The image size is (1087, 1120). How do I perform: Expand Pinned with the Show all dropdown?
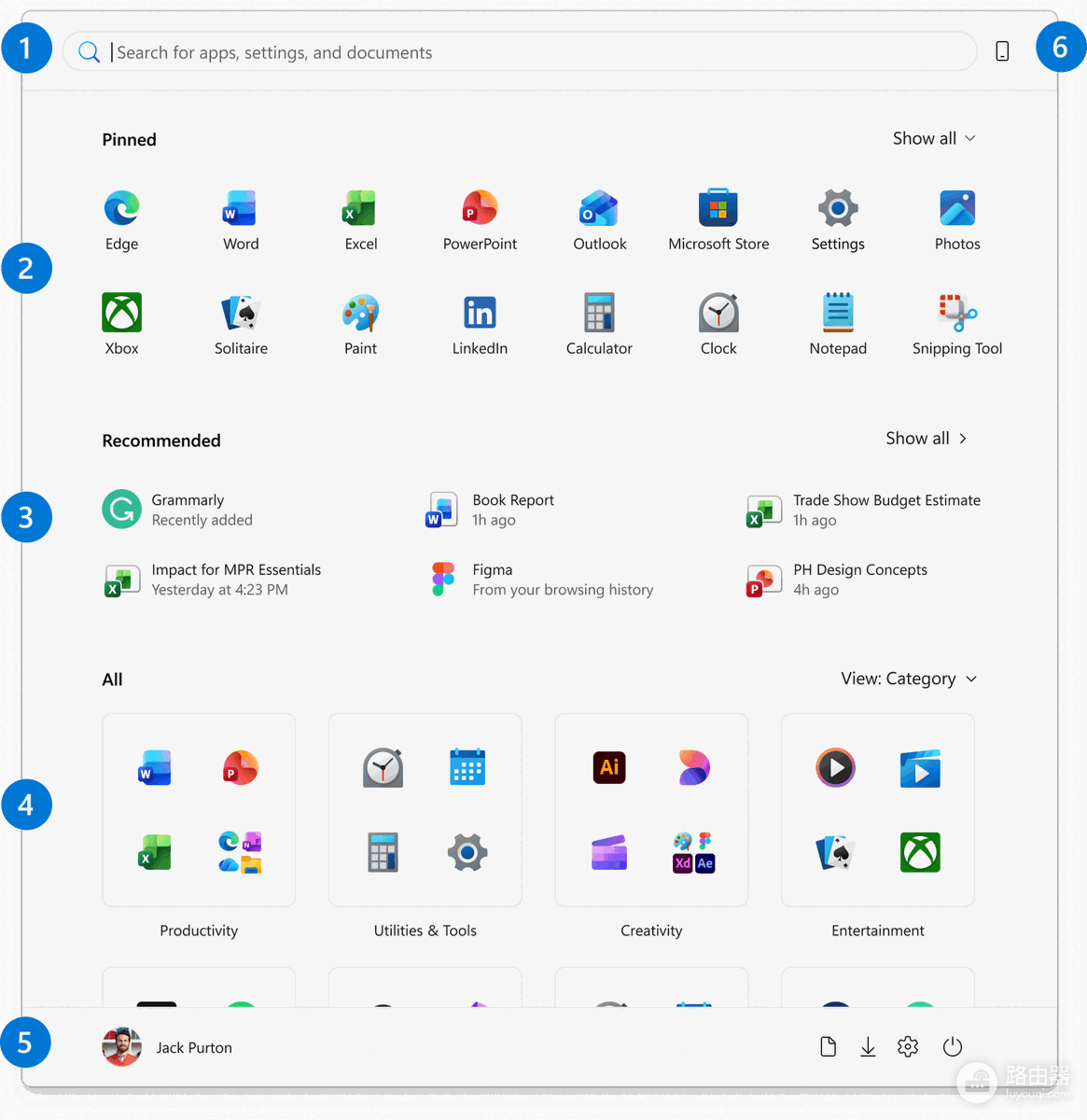click(x=934, y=138)
